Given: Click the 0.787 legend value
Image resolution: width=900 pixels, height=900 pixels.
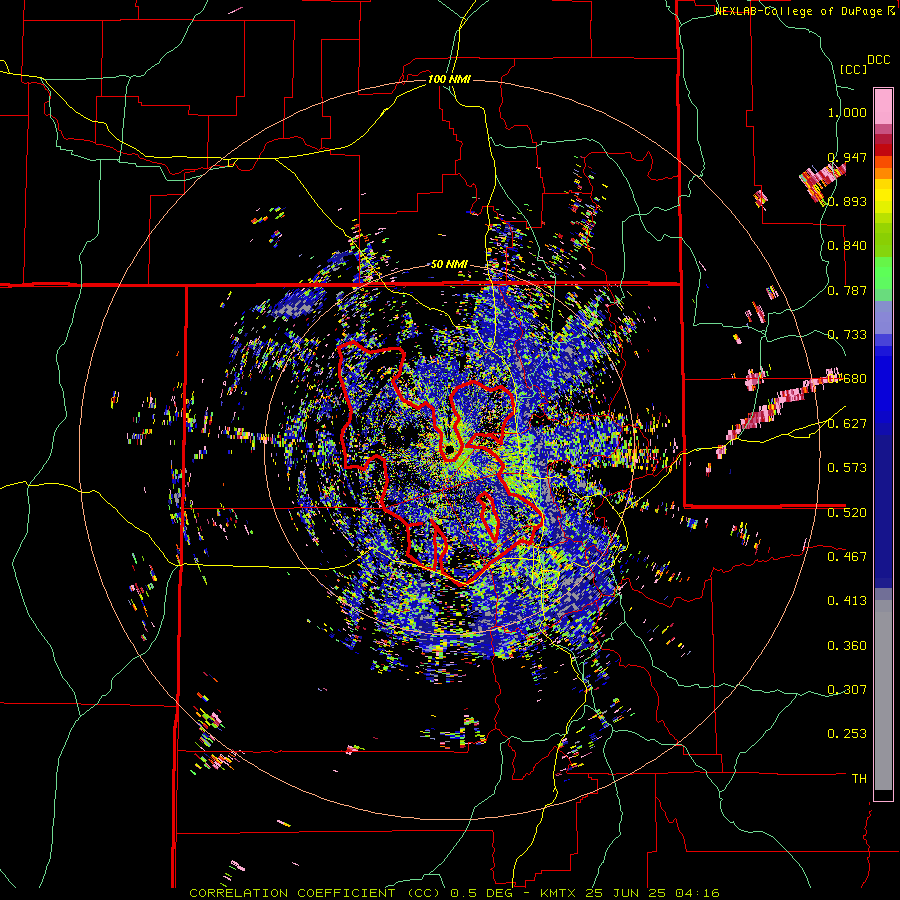Looking at the screenshot, I should coord(847,290).
